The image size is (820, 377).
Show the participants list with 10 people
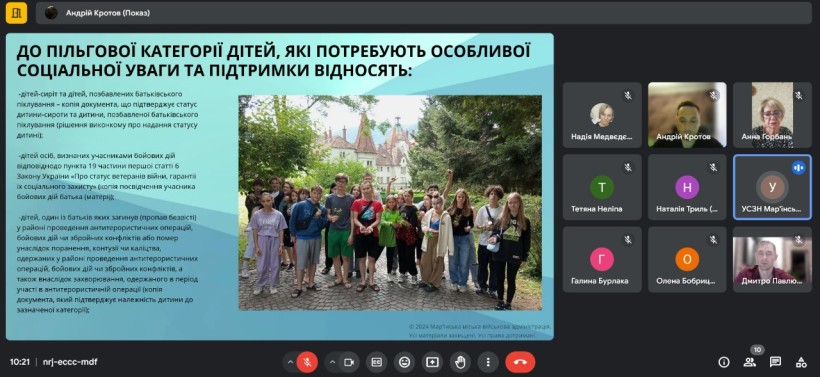pyautogui.click(x=750, y=362)
